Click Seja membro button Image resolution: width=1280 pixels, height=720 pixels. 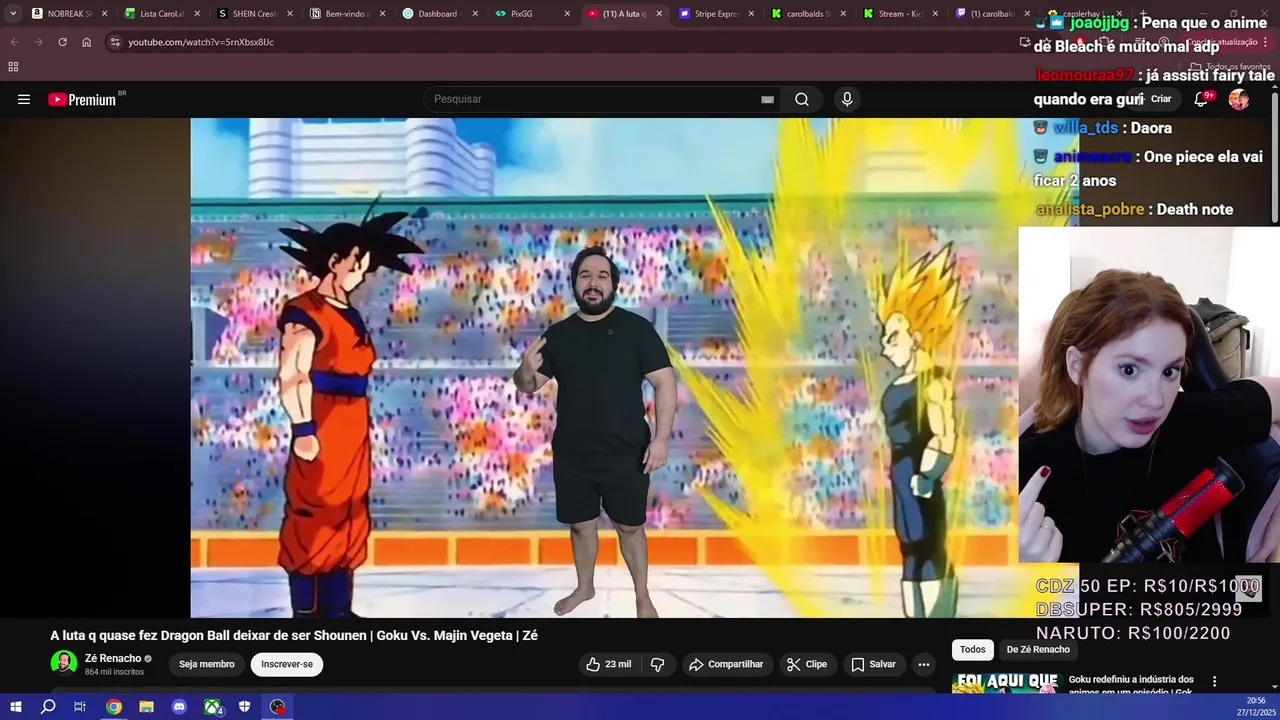tap(207, 664)
